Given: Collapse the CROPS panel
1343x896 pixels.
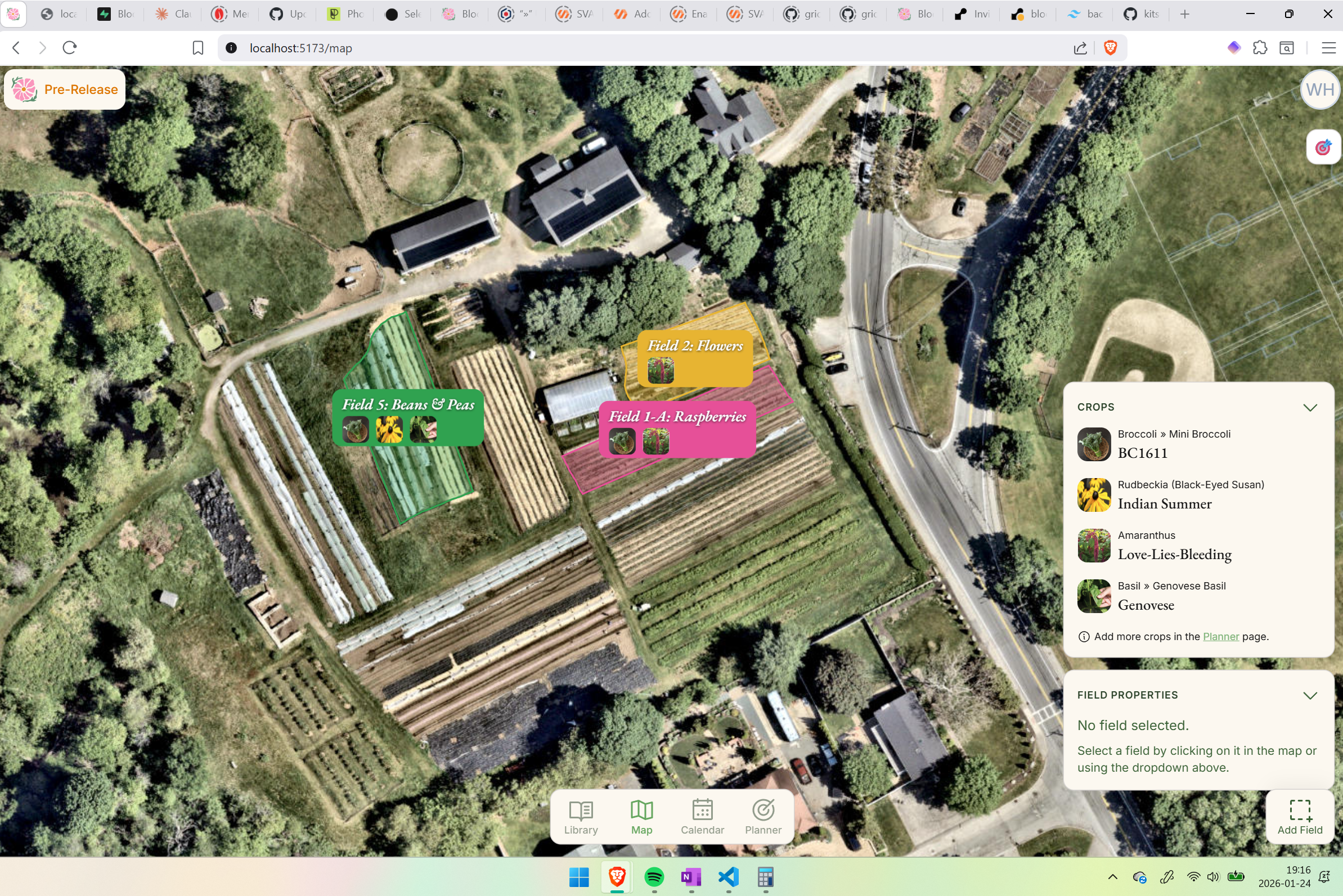Looking at the screenshot, I should coord(1310,407).
